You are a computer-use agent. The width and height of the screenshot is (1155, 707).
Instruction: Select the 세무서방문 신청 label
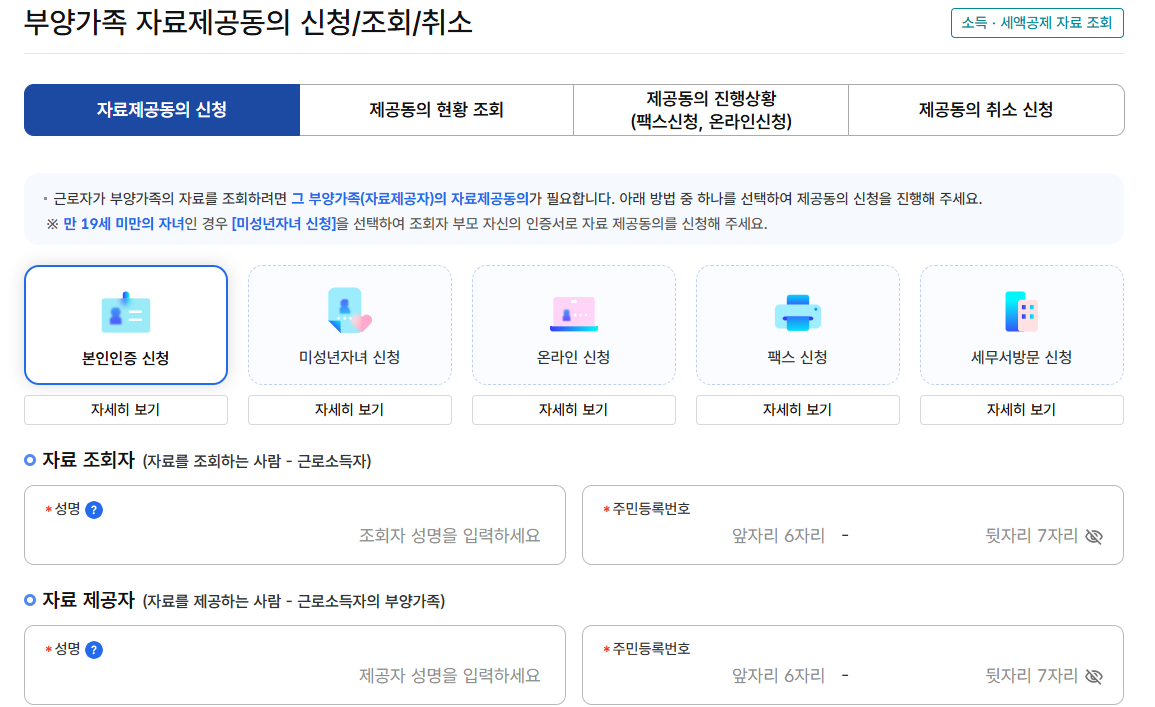tap(1022, 357)
